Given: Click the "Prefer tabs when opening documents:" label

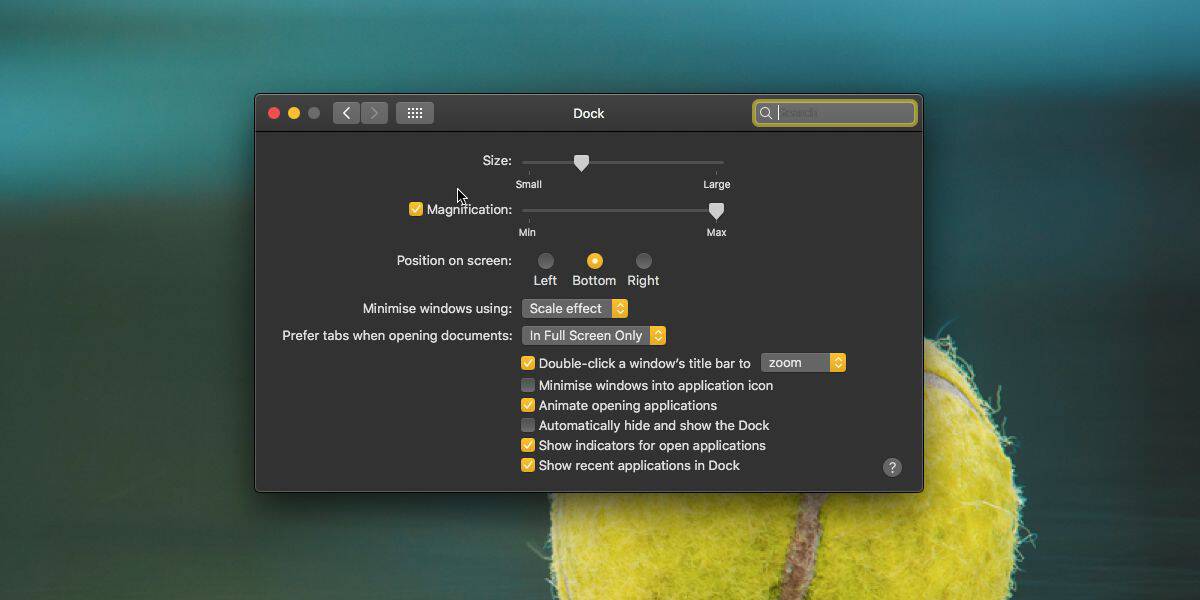Looking at the screenshot, I should pyautogui.click(x=397, y=335).
